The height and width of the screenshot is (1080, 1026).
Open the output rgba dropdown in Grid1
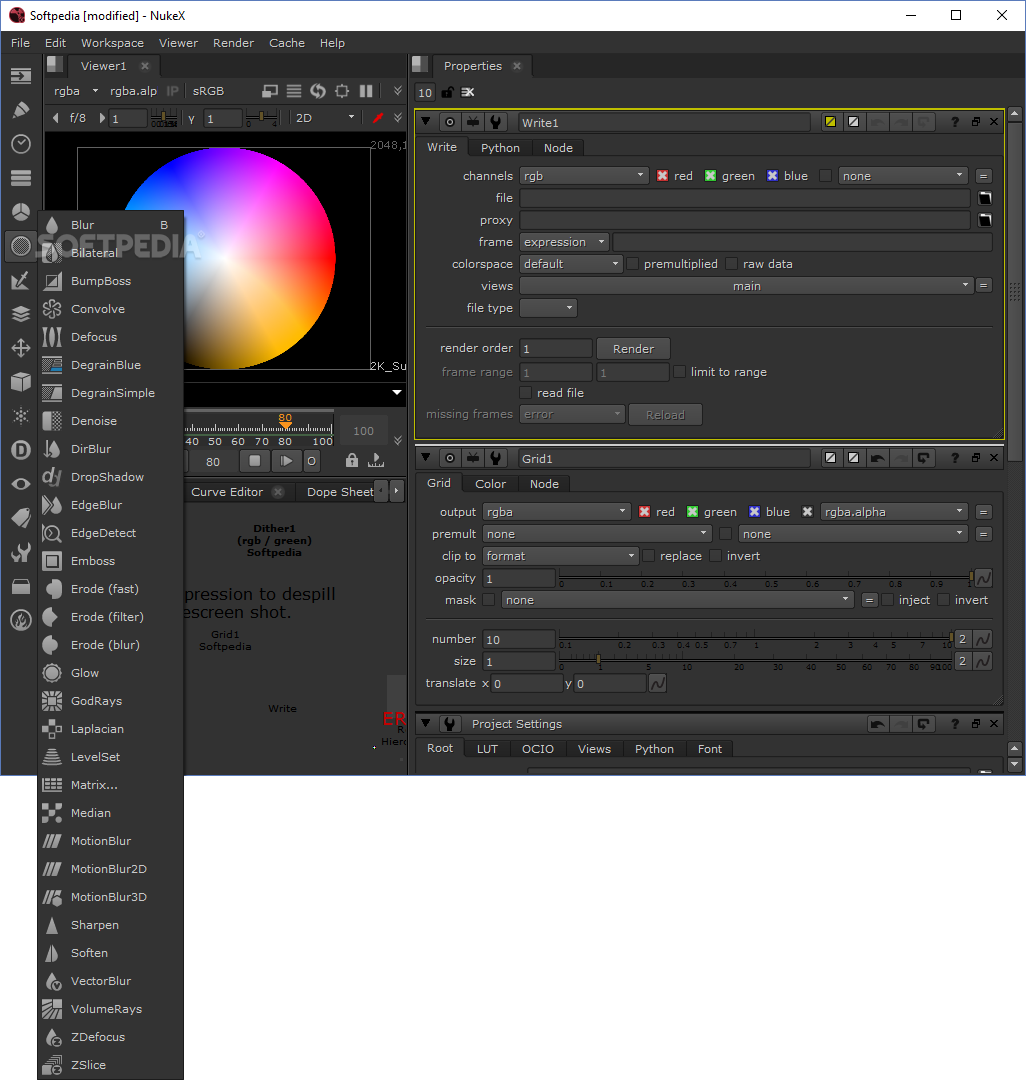point(556,512)
